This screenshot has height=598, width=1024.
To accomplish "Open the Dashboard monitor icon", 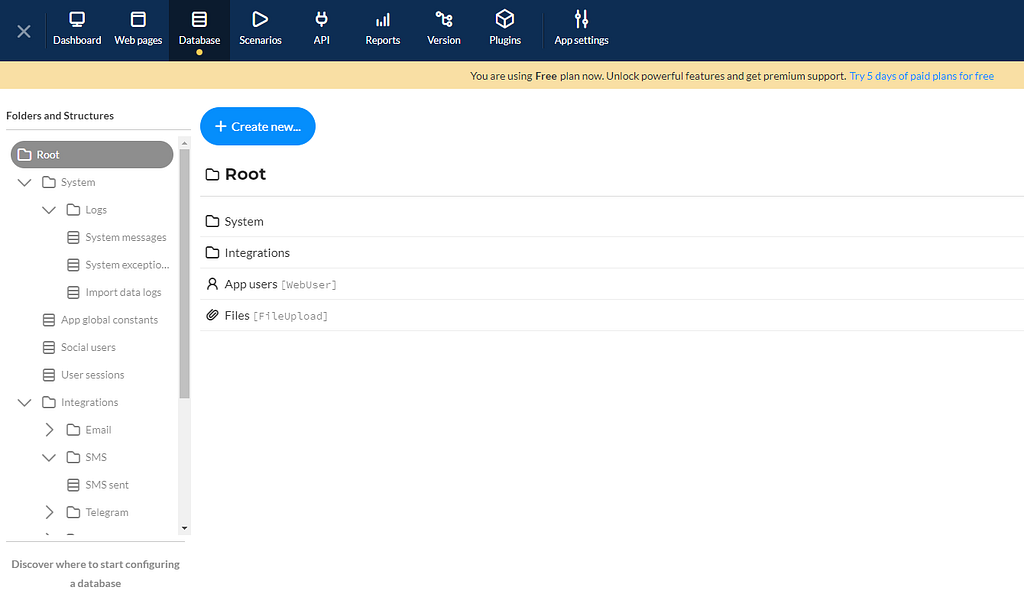I will click(77, 19).
